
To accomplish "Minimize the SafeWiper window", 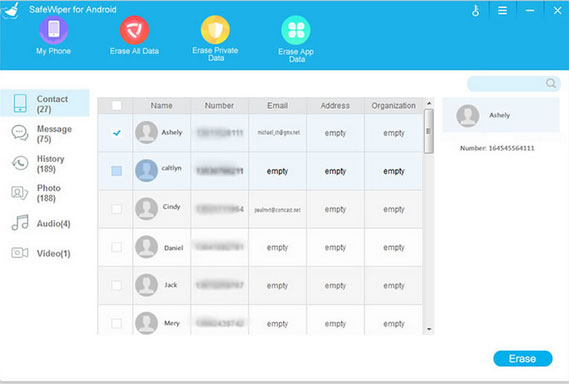I will coord(530,11).
